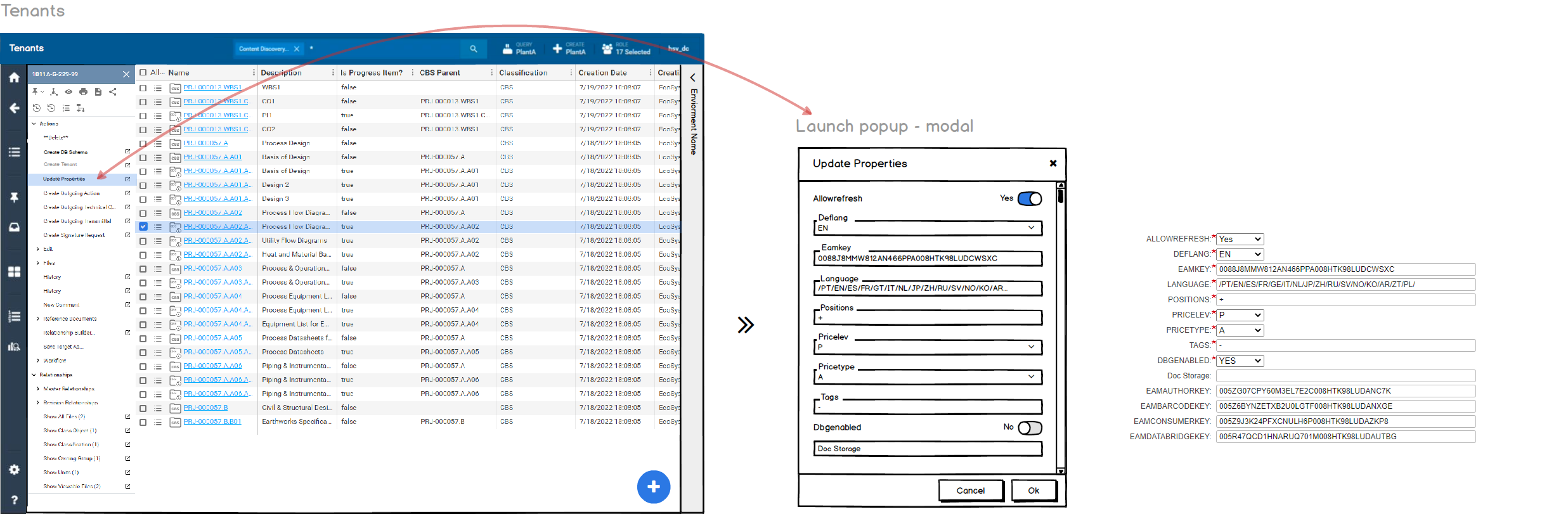This screenshot has height=514, width=1568.
Task: Go to Home in the left sidebar
Action: click(x=14, y=78)
